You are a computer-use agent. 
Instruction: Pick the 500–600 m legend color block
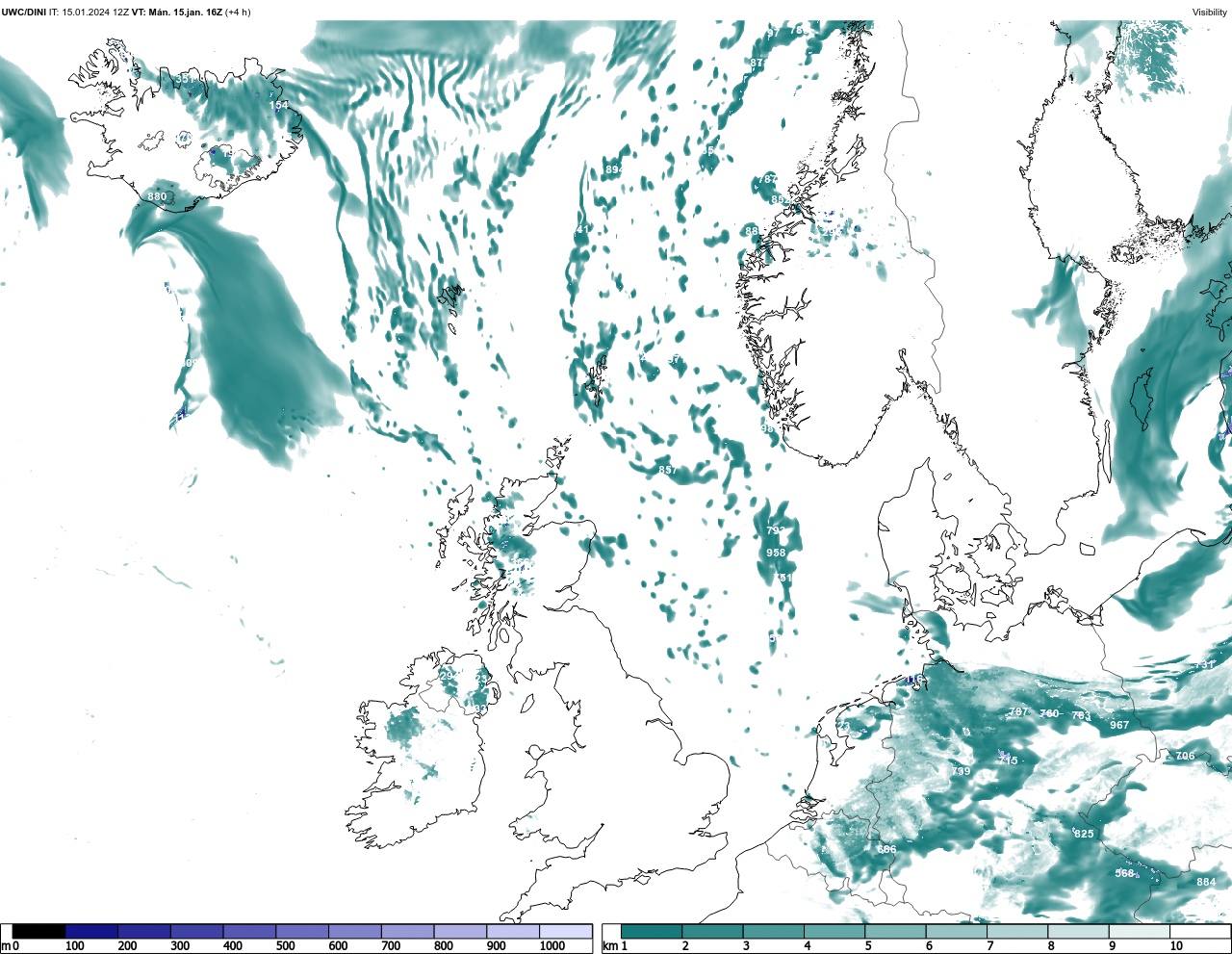click(302, 932)
